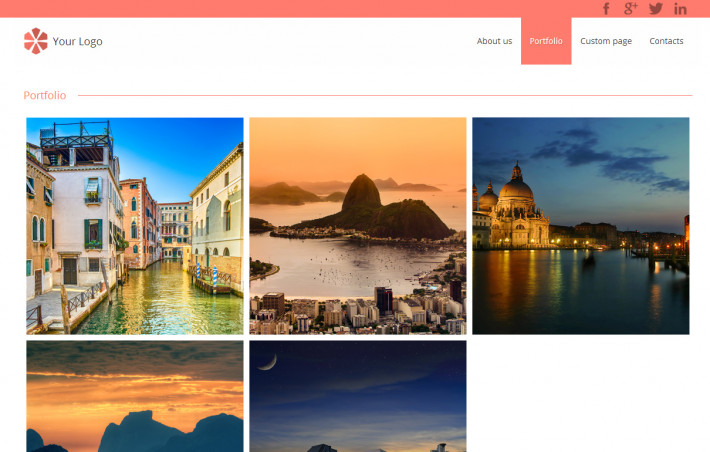This screenshot has width=710, height=452.
Task: Open the Sugarloaf mountain sunset photo
Action: (x=358, y=226)
